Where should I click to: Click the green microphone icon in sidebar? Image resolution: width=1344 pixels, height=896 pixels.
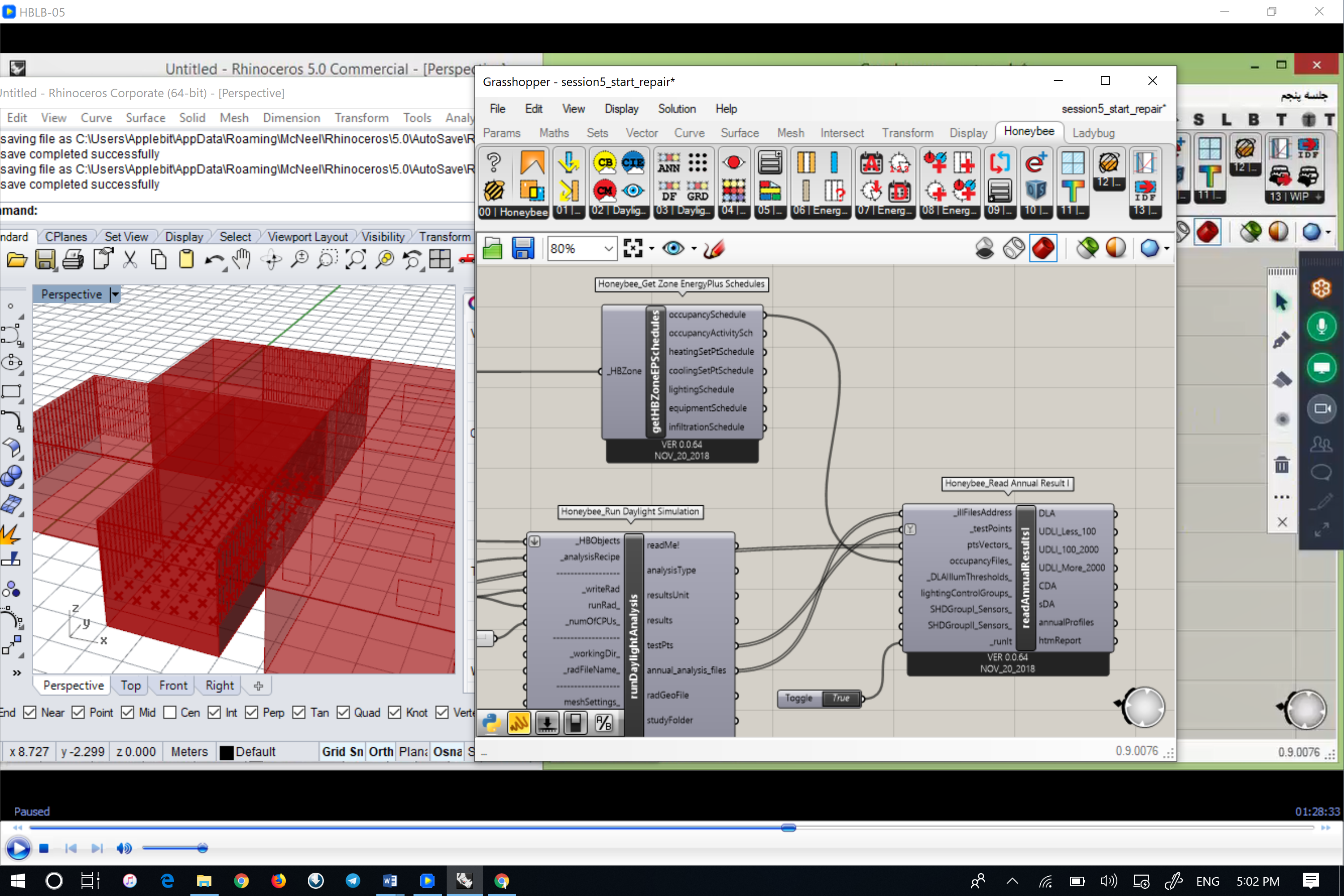(1321, 326)
